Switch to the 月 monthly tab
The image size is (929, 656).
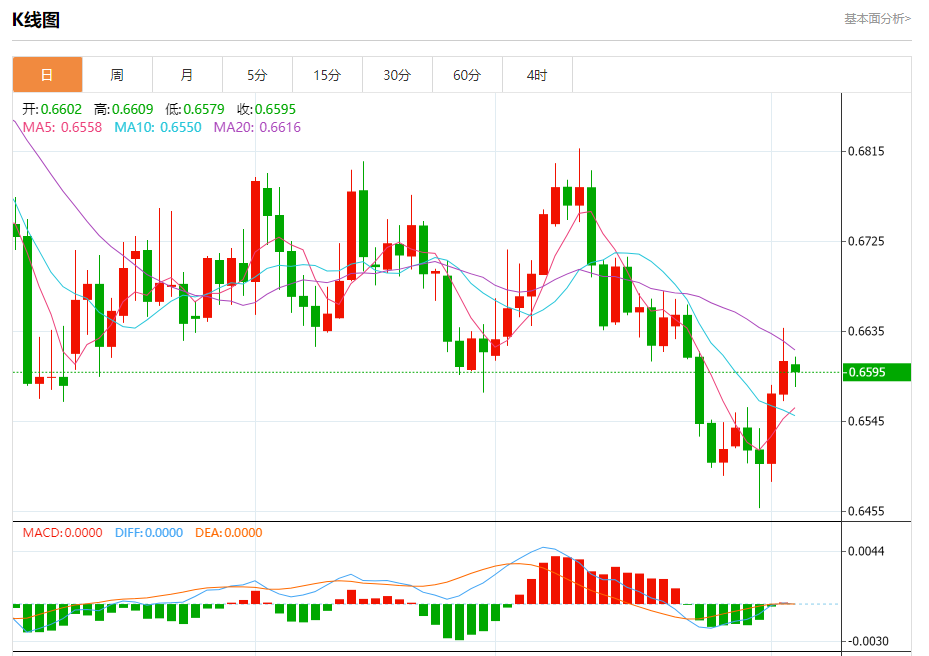187,75
